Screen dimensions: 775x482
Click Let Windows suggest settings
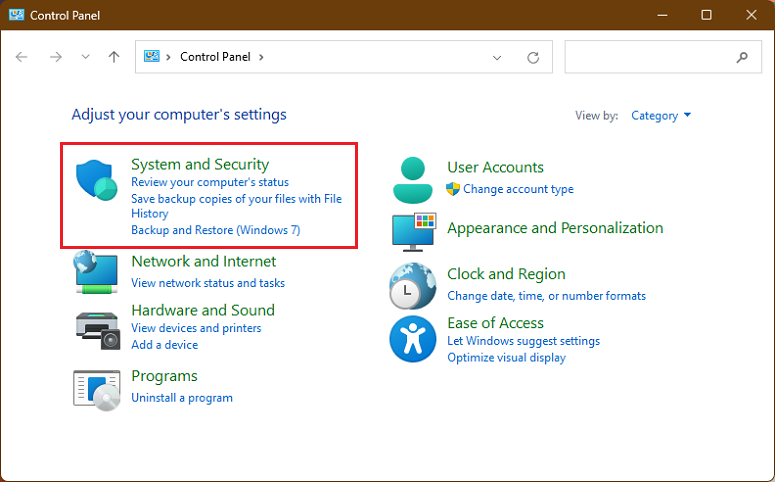coord(523,341)
